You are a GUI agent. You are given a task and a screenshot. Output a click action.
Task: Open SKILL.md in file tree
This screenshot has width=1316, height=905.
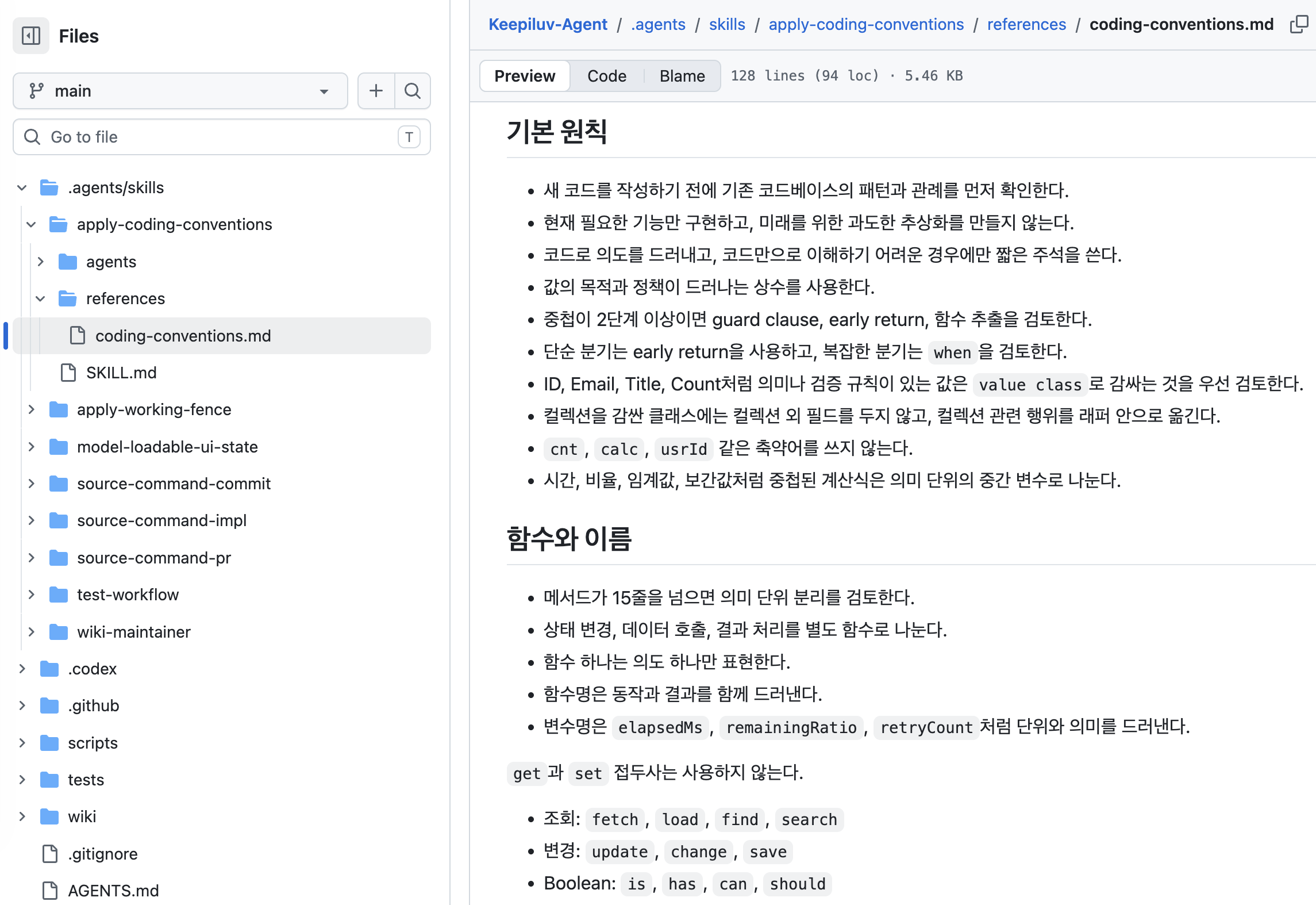pos(121,373)
